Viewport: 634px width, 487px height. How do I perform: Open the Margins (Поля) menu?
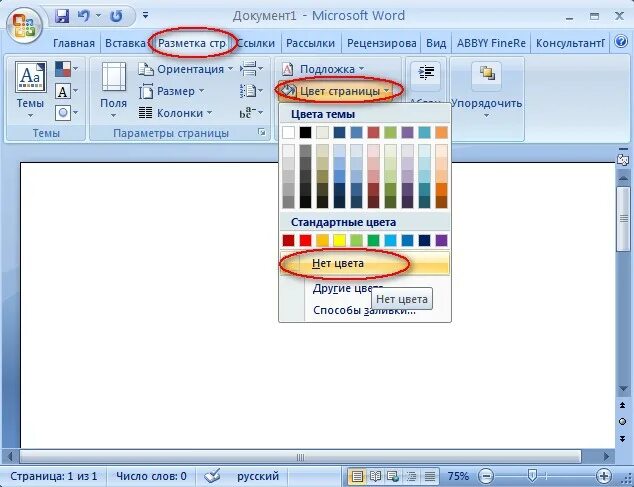click(113, 91)
